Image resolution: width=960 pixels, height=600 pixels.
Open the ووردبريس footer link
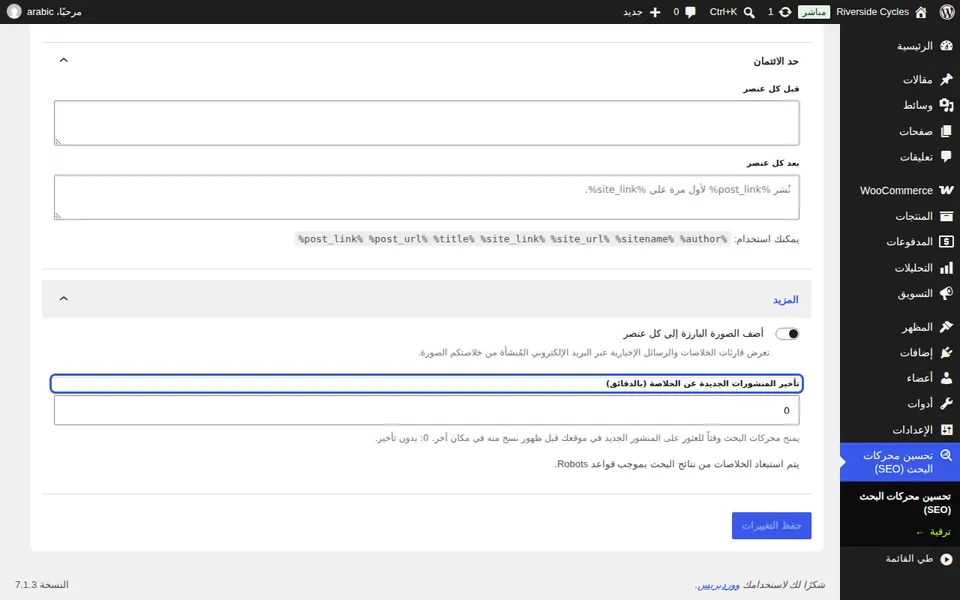point(719,585)
